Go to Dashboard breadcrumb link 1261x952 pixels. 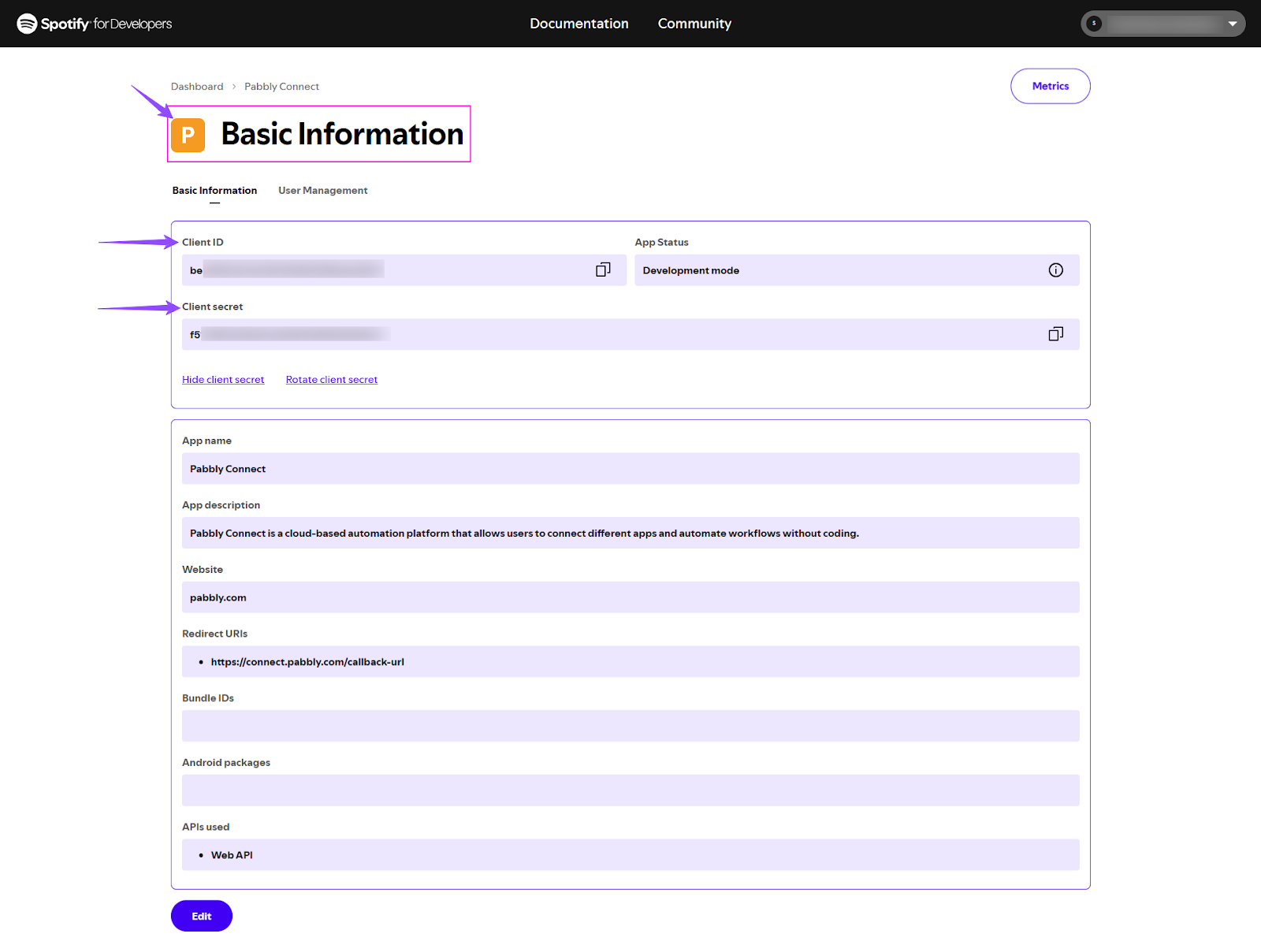pyautogui.click(x=197, y=87)
